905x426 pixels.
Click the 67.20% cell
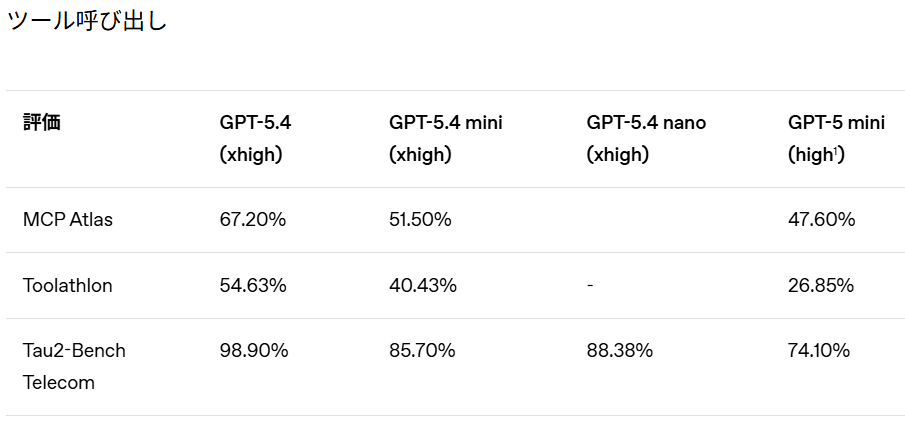(253, 220)
